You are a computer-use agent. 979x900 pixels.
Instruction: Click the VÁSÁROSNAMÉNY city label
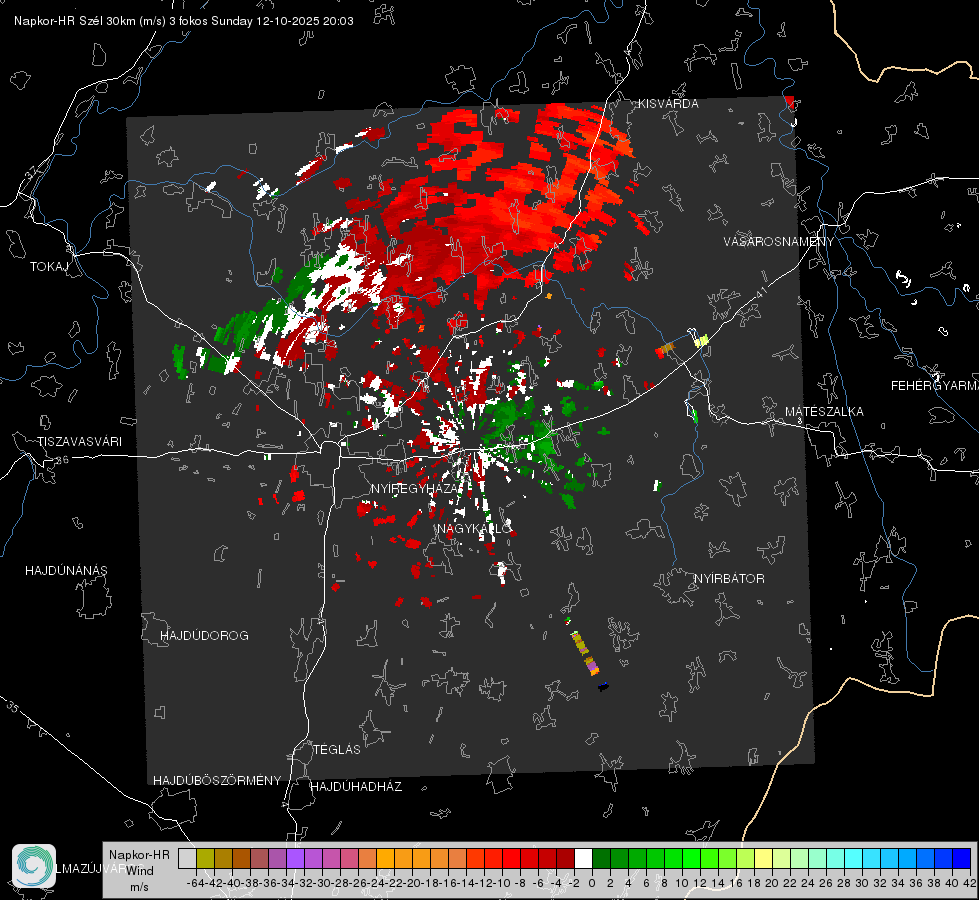(779, 242)
